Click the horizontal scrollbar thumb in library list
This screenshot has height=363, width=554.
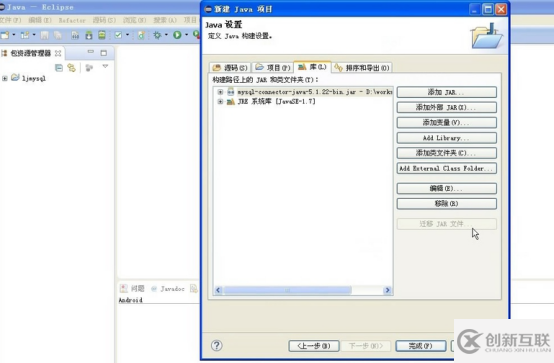(288, 290)
